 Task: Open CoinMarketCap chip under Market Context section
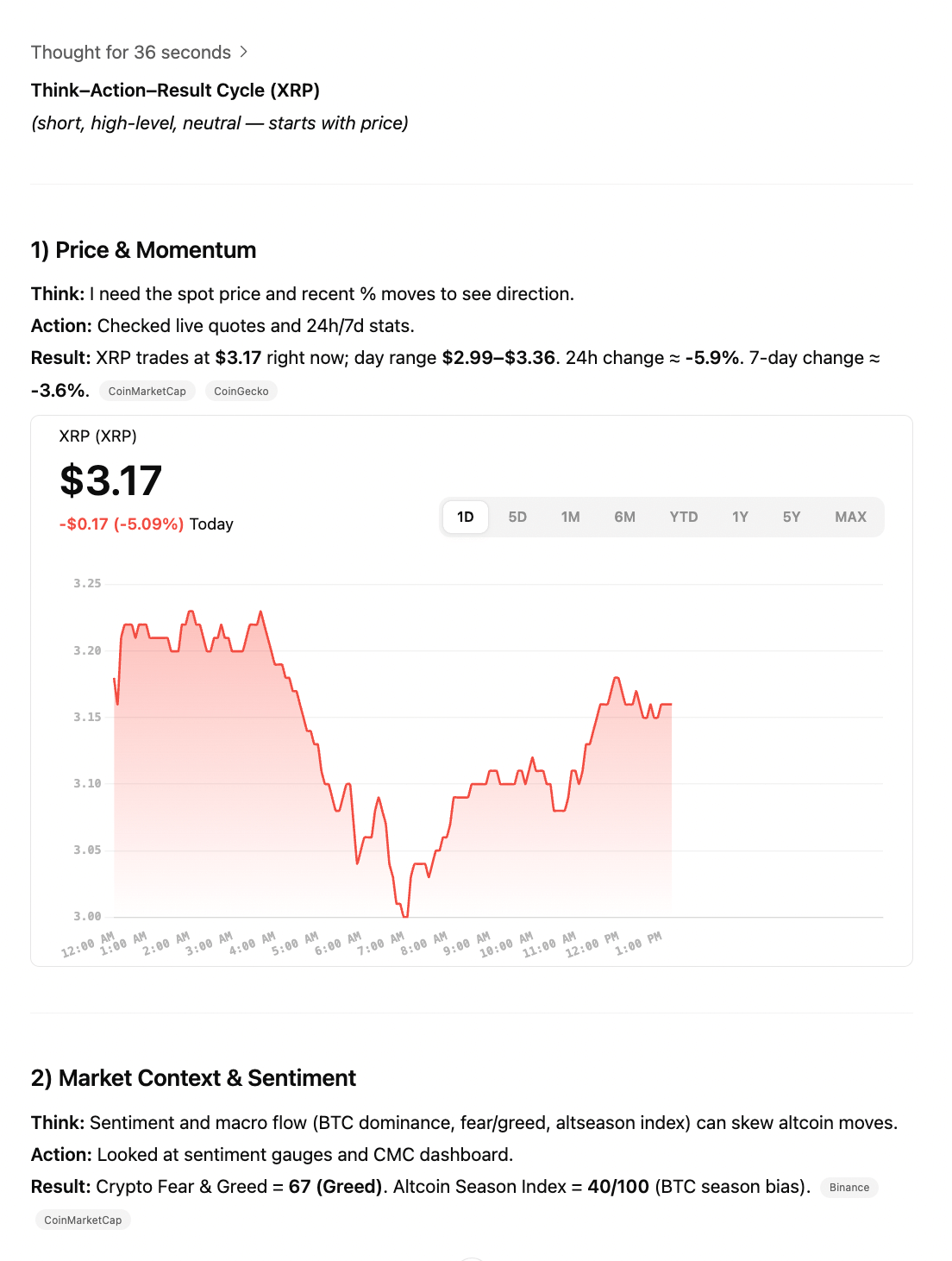83,1220
